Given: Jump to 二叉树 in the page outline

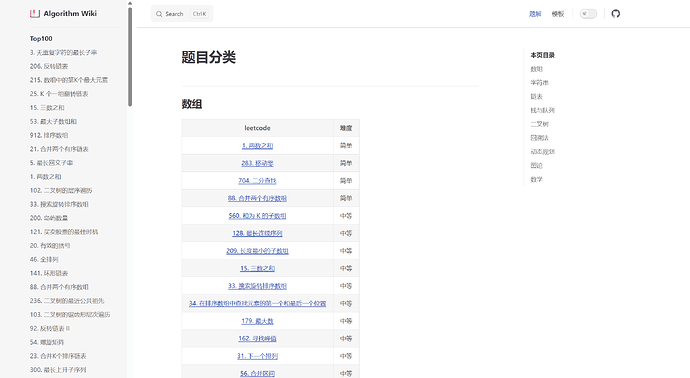Looking at the screenshot, I should click(540, 124).
